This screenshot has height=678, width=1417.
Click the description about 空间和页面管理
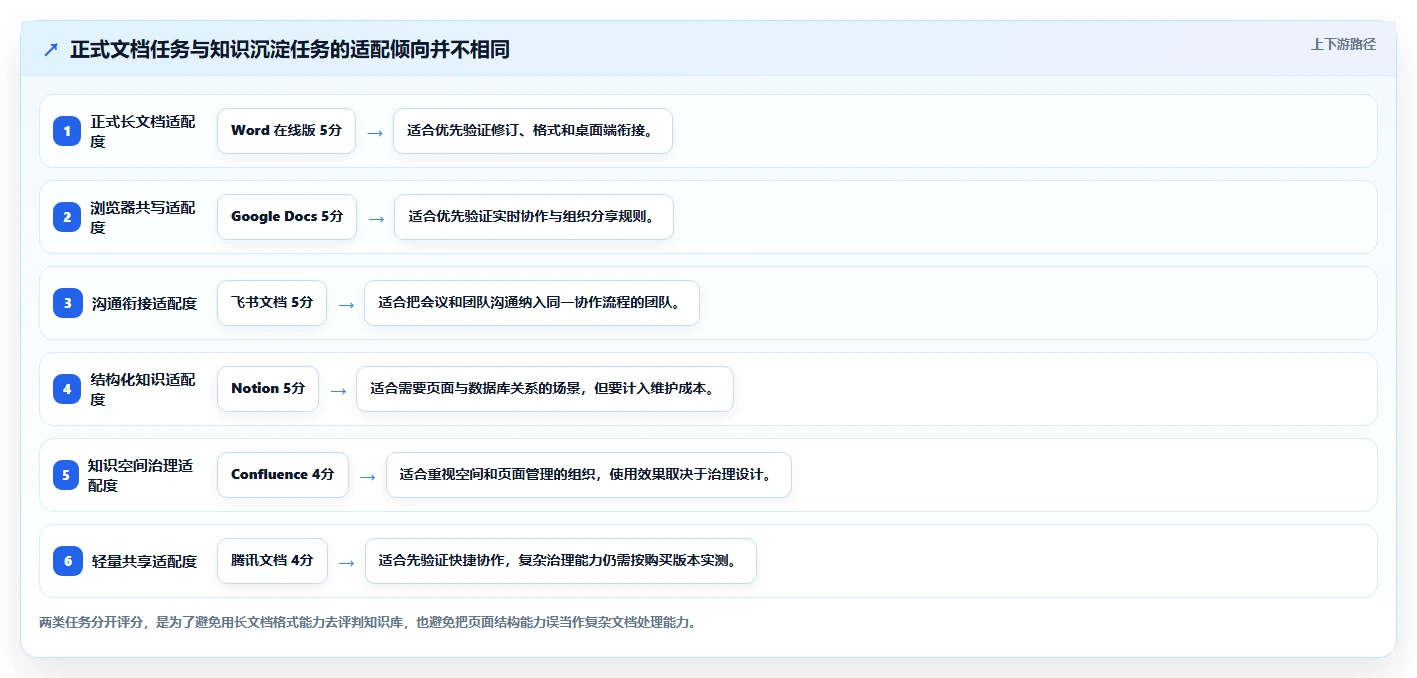pos(589,475)
